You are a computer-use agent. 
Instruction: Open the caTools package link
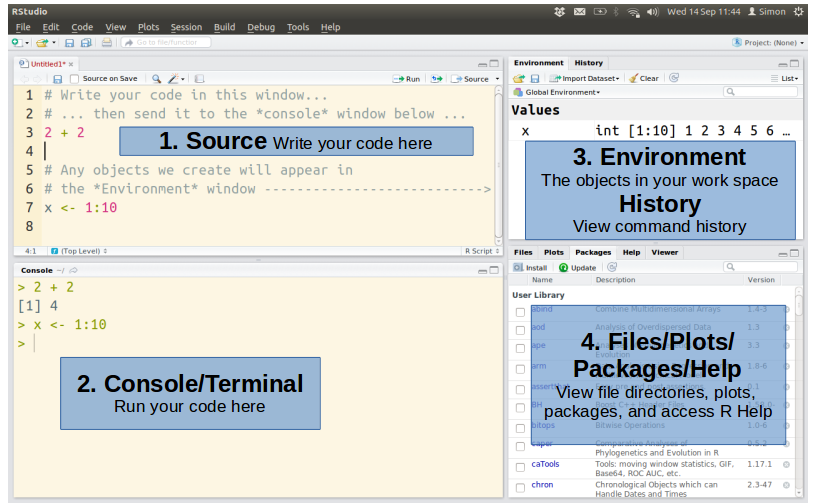pyautogui.click(x=545, y=464)
